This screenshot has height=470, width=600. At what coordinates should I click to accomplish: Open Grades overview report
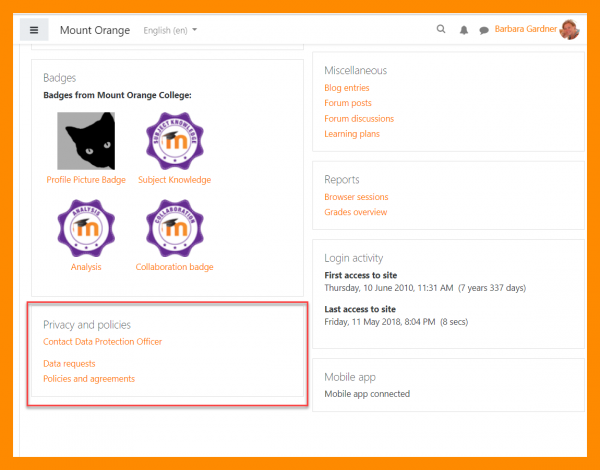pyautogui.click(x=355, y=212)
